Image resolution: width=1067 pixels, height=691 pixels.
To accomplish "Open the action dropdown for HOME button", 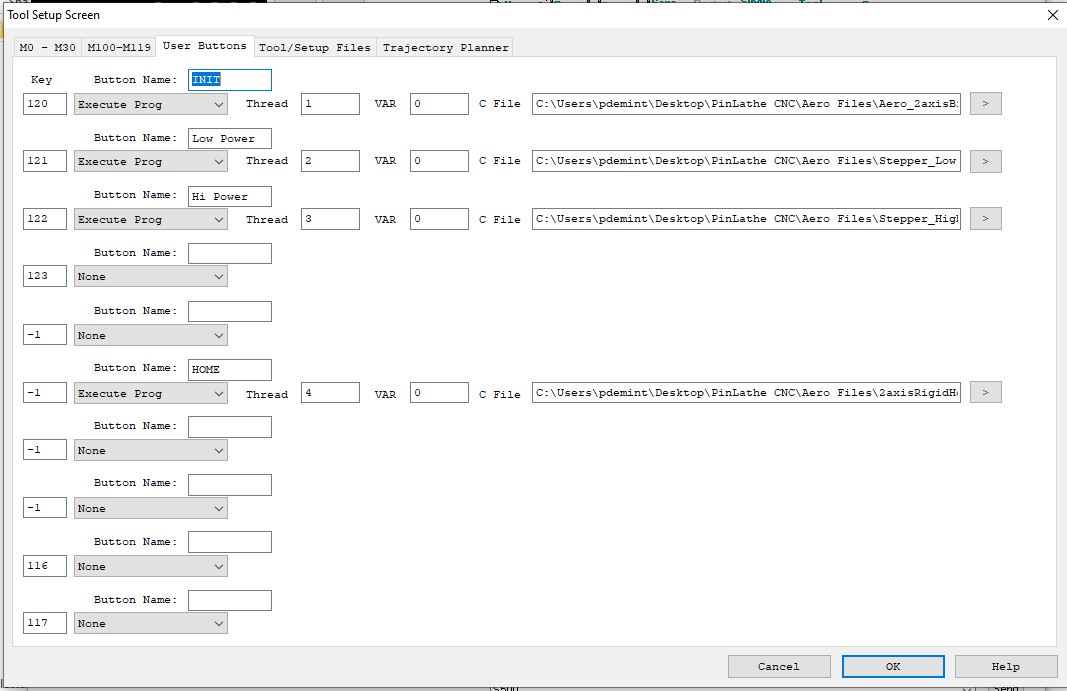I will pos(150,394).
